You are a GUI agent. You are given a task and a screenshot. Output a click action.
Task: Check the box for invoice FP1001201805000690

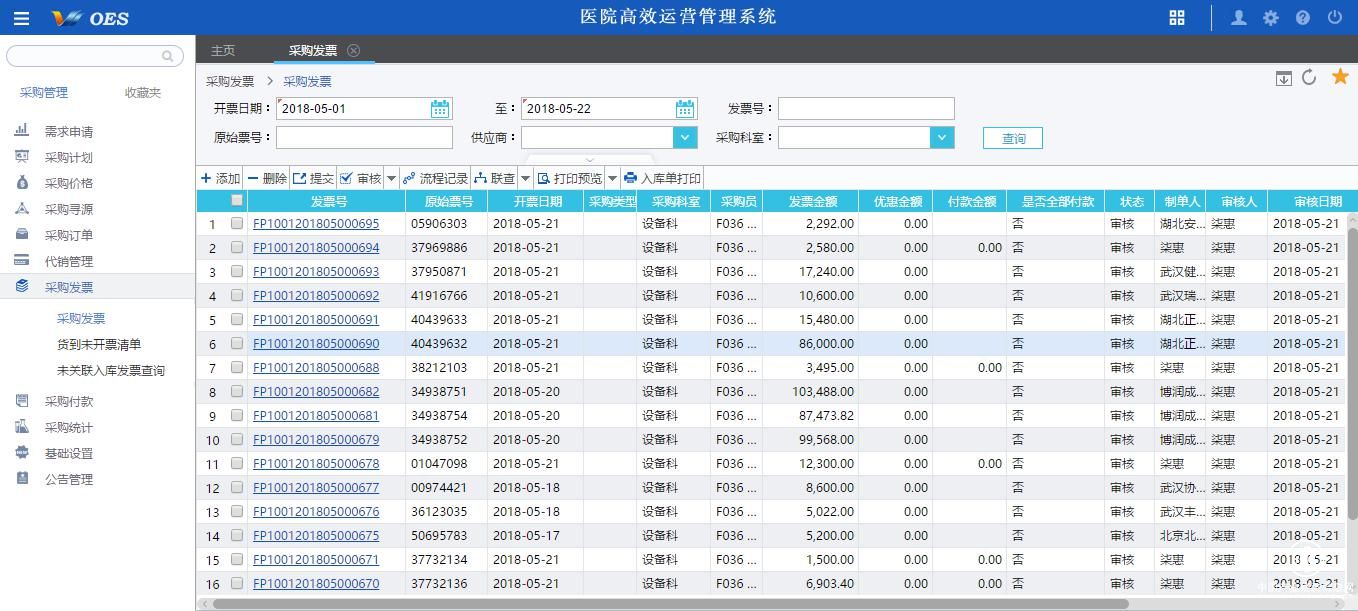coord(237,343)
